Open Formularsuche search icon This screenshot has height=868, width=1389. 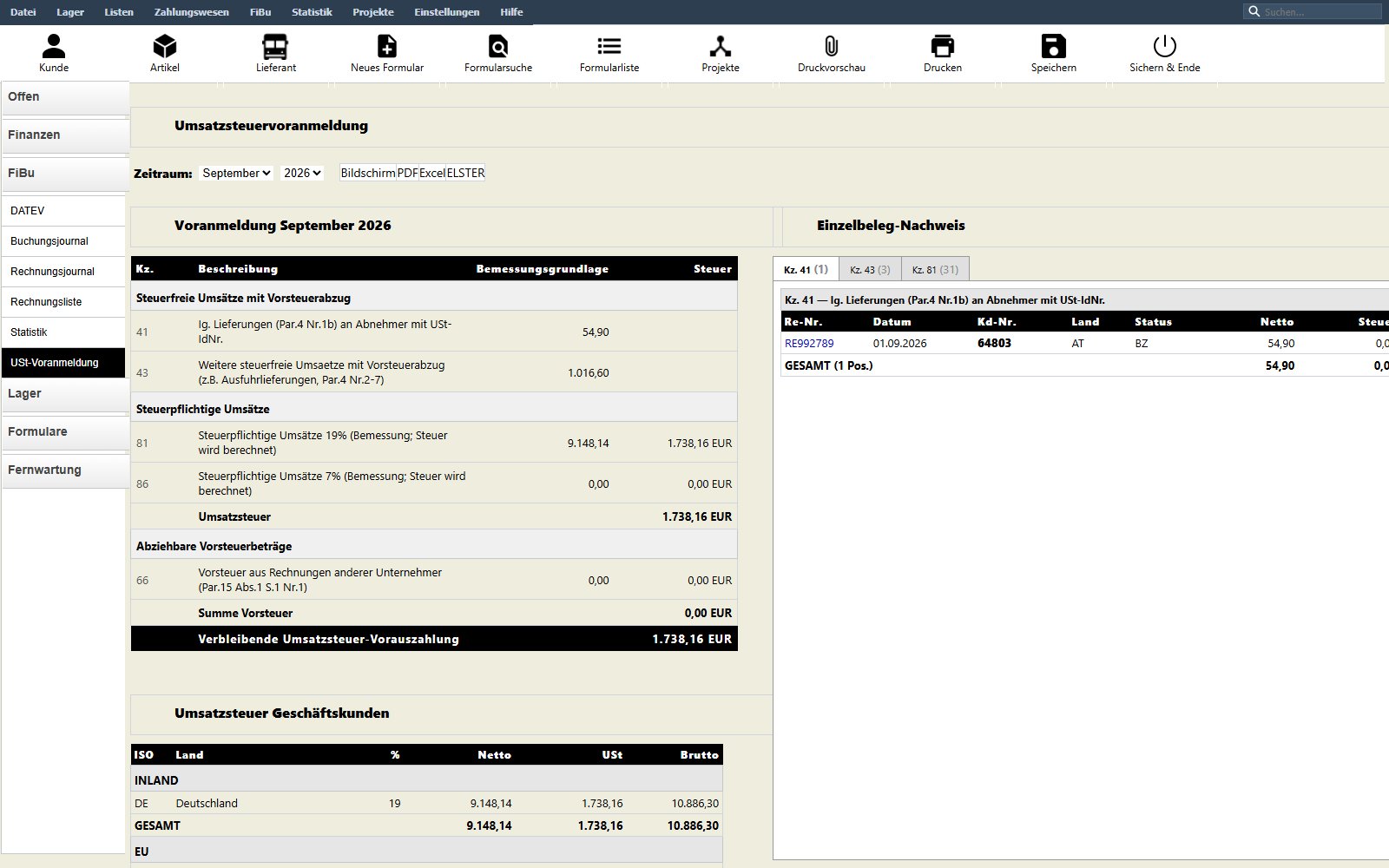[x=498, y=53]
